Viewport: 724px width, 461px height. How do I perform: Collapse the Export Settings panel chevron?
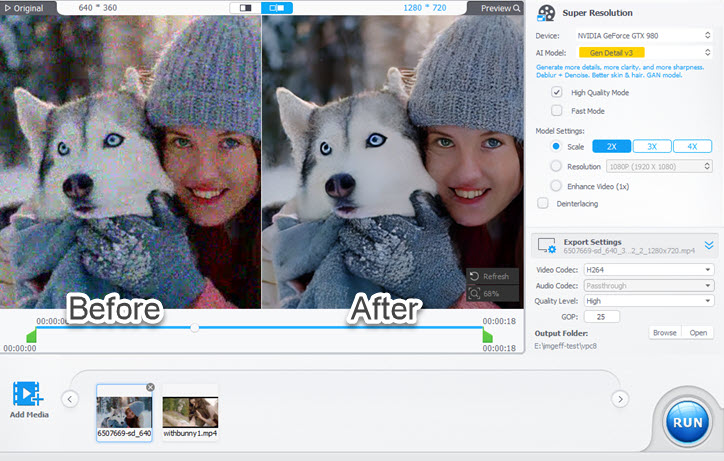coord(709,245)
